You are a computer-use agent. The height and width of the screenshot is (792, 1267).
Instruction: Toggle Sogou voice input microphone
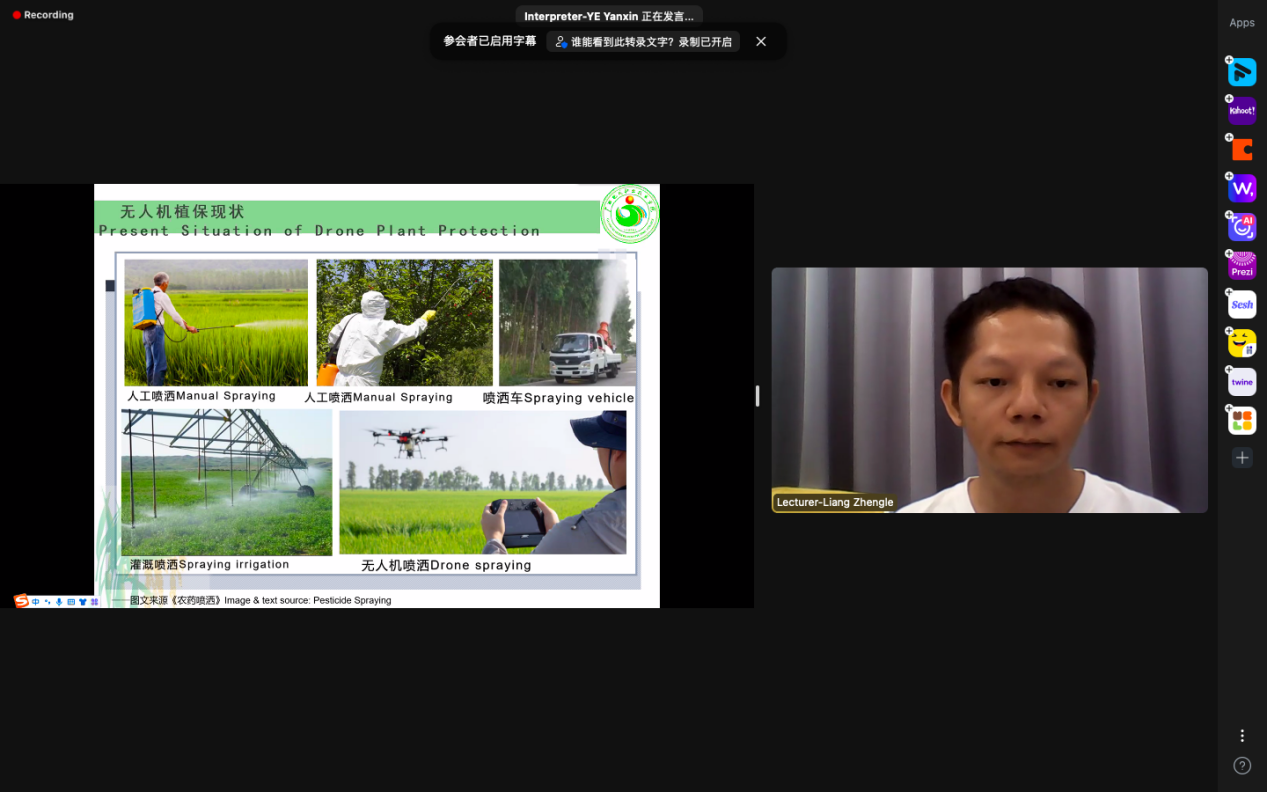pos(59,602)
